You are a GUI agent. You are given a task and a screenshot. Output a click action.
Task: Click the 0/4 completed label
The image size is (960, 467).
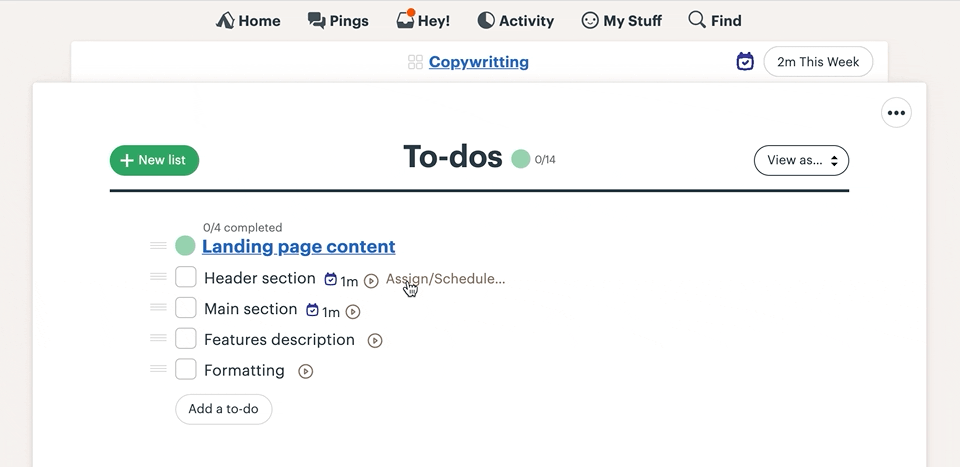click(242, 228)
